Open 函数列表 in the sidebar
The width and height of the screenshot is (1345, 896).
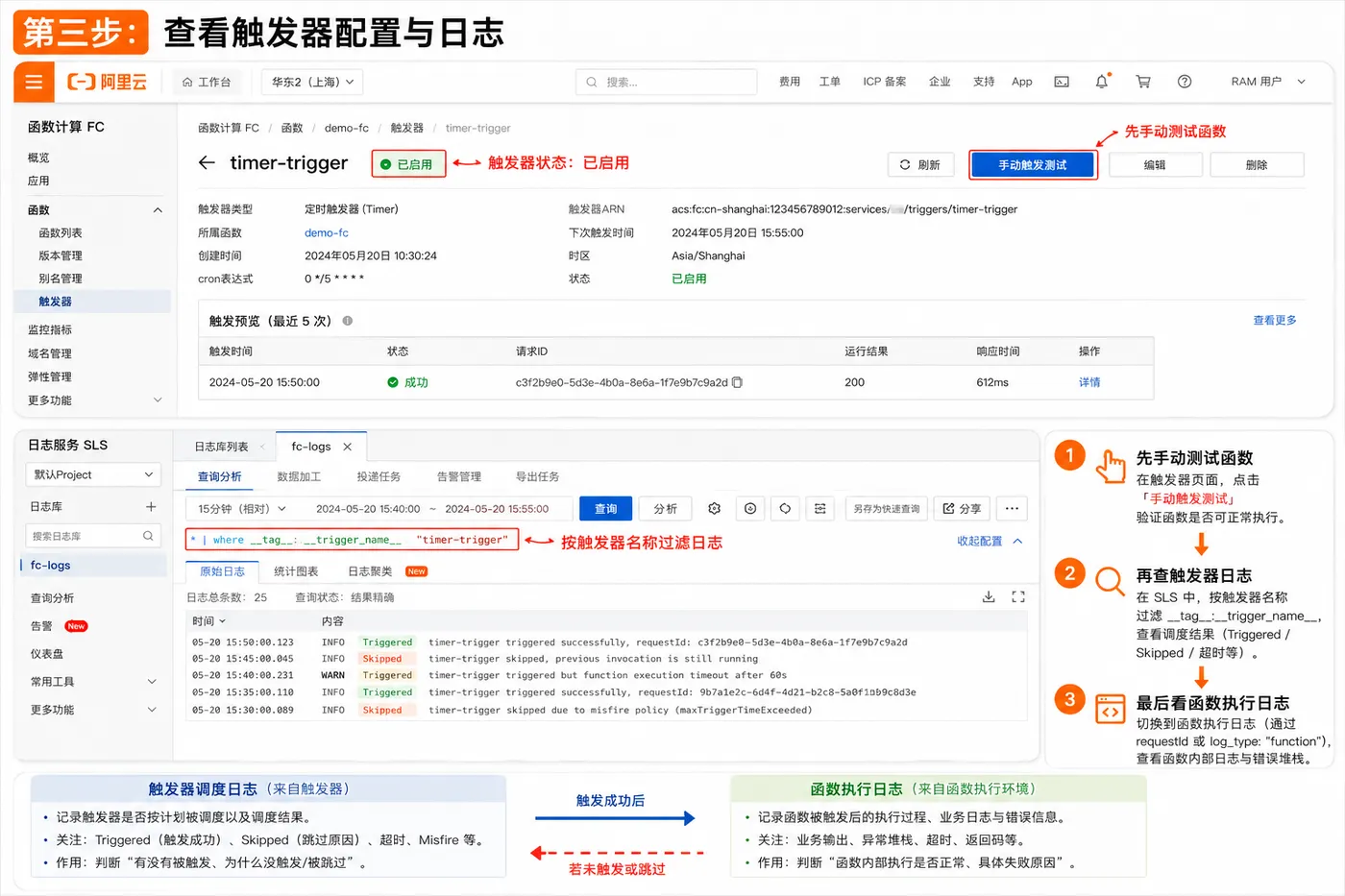pos(61,233)
